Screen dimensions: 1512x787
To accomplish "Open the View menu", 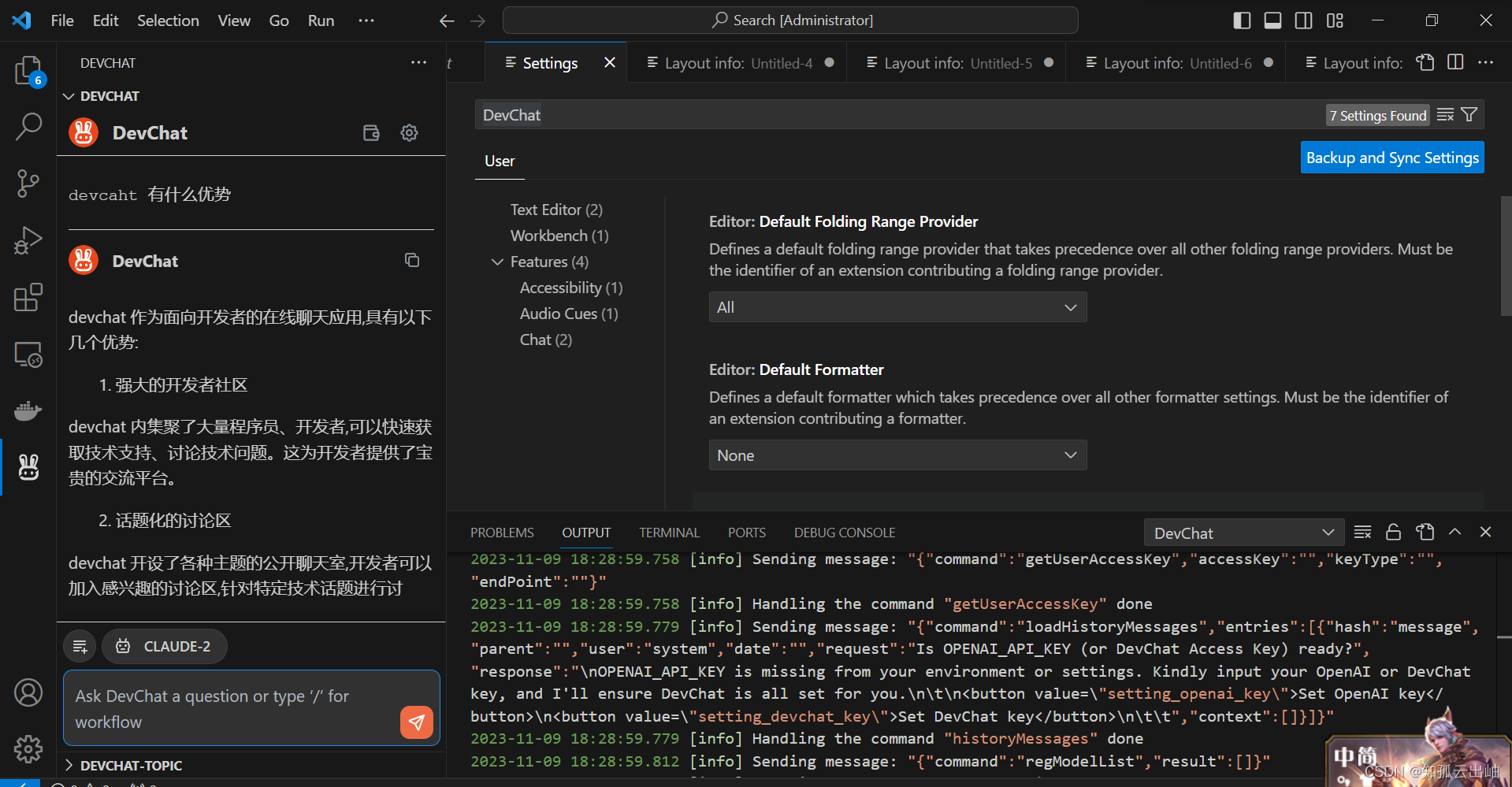I will (x=234, y=20).
